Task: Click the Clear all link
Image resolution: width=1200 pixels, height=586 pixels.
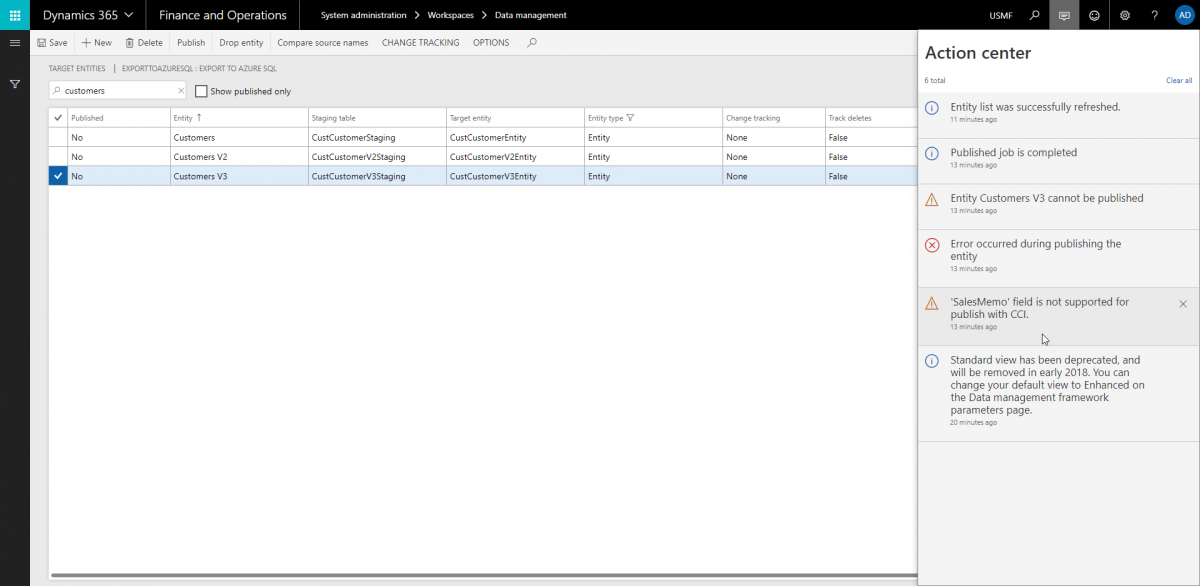Action: pyautogui.click(x=1179, y=80)
